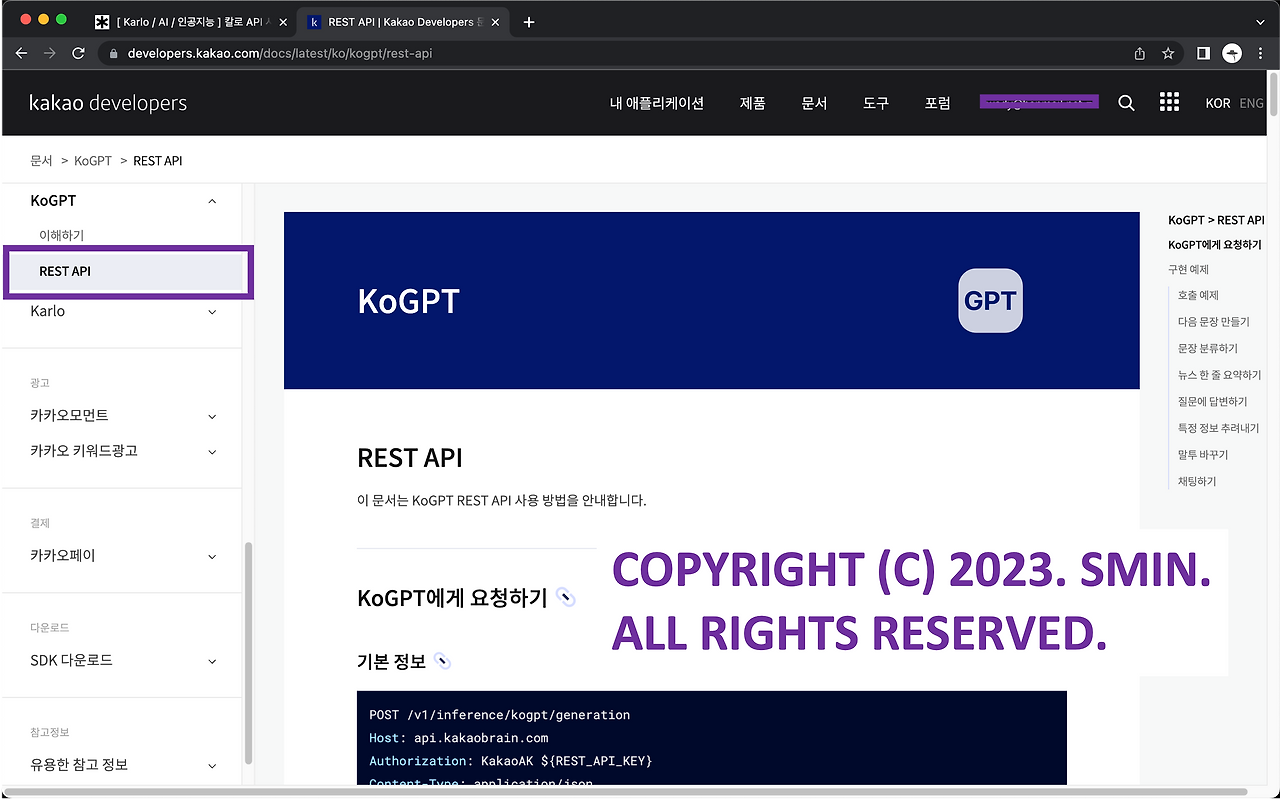Open the incognito profile icon
Viewport: 1280px width, 799px height.
1232,53
